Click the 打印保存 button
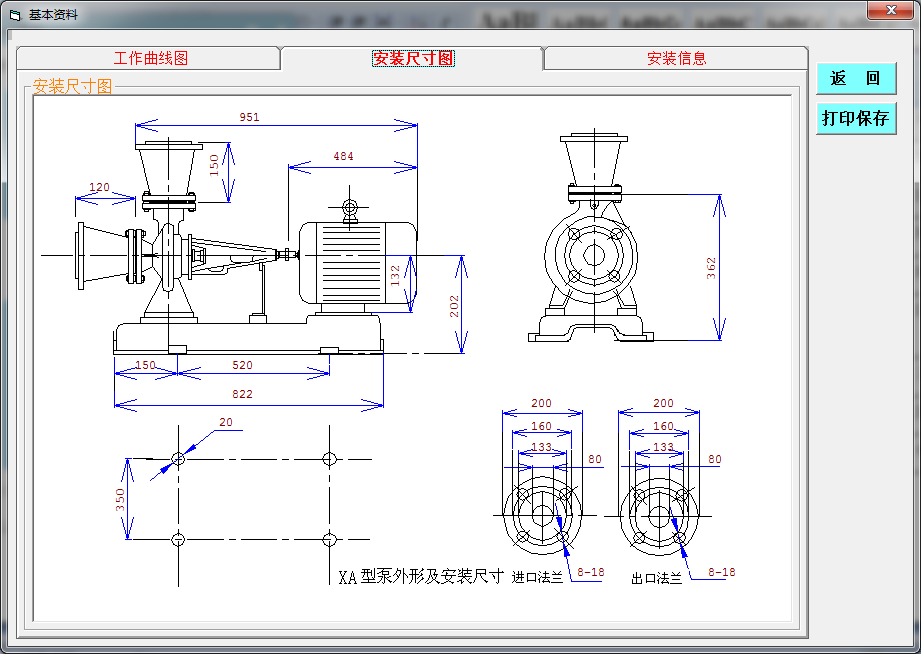The height and width of the screenshot is (654, 921). click(x=856, y=118)
